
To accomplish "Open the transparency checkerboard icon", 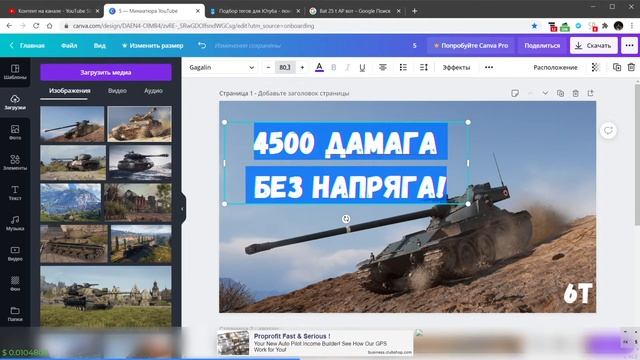I will [x=596, y=67].
